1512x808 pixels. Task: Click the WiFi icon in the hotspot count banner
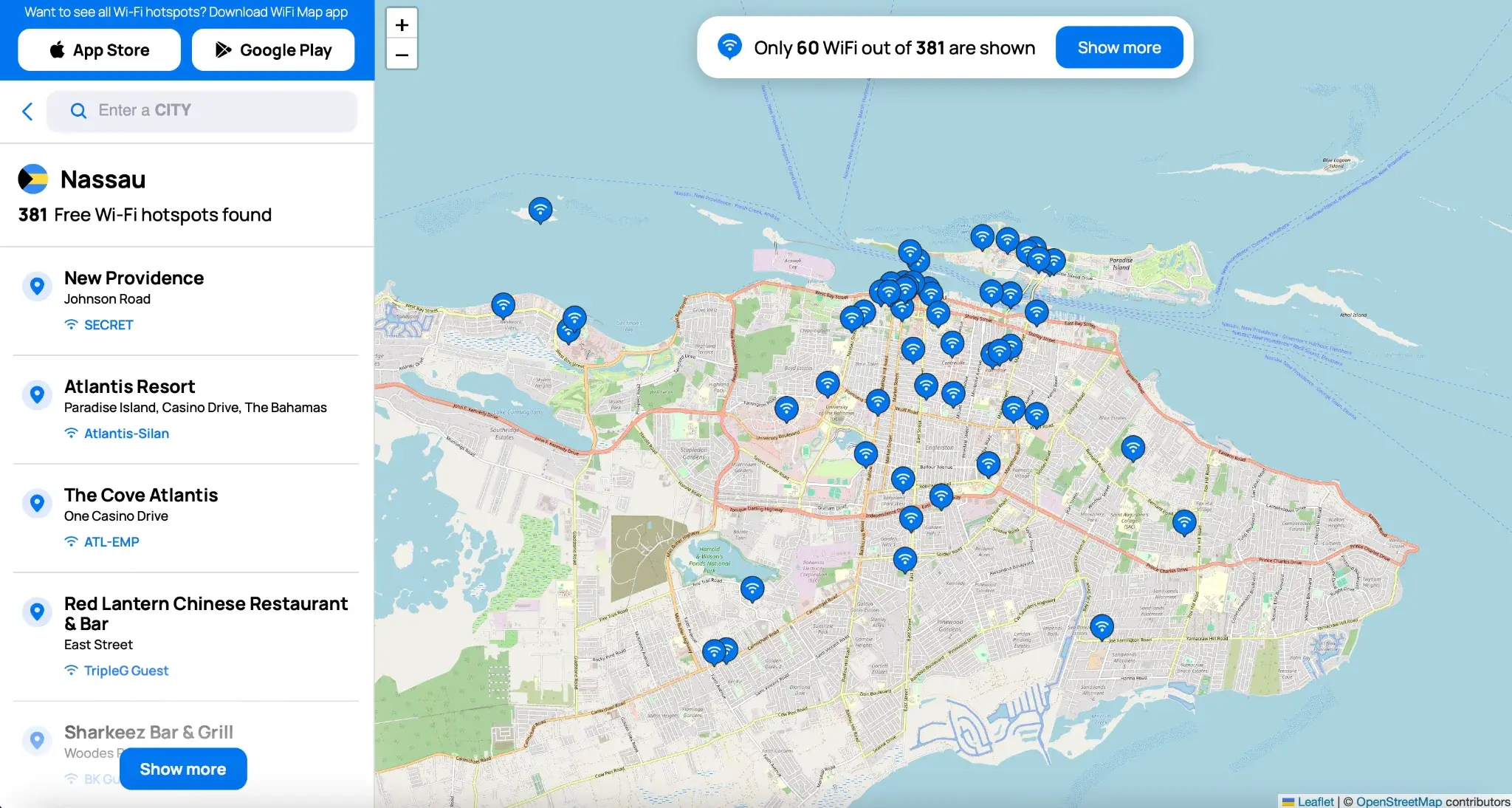click(x=730, y=47)
